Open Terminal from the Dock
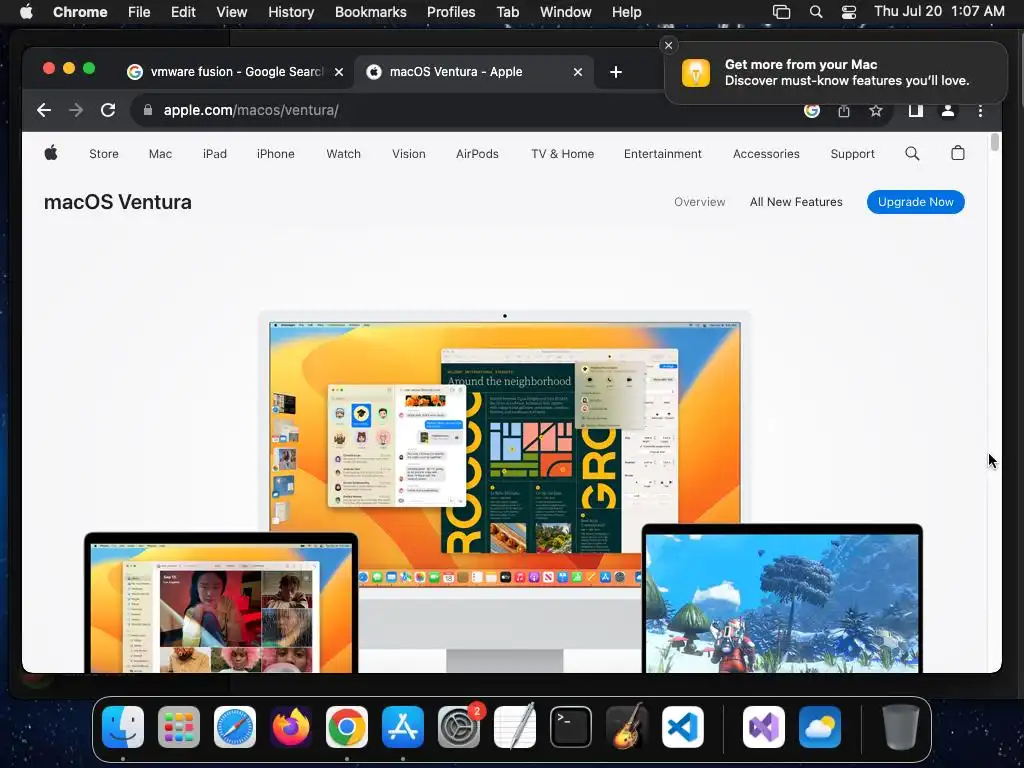This screenshot has width=1024, height=768. 571,727
